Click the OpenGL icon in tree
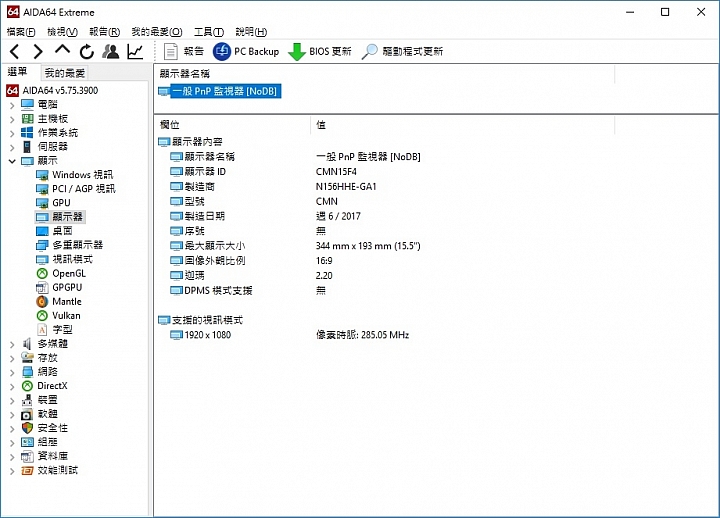The height and width of the screenshot is (518, 720). click(x=42, y=273)
